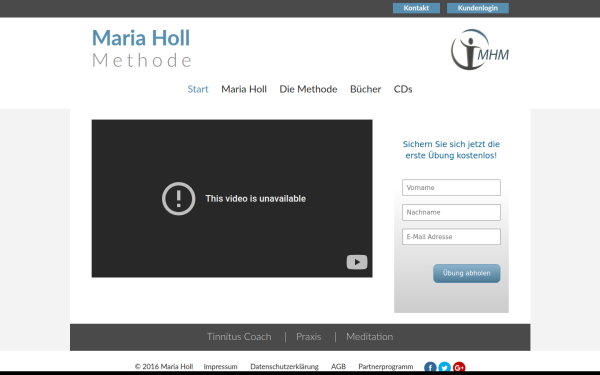This screenshot has height=375, width=600.
Task: Click the '© 2016 Maria Holl' text
Action: coord(164,367)
